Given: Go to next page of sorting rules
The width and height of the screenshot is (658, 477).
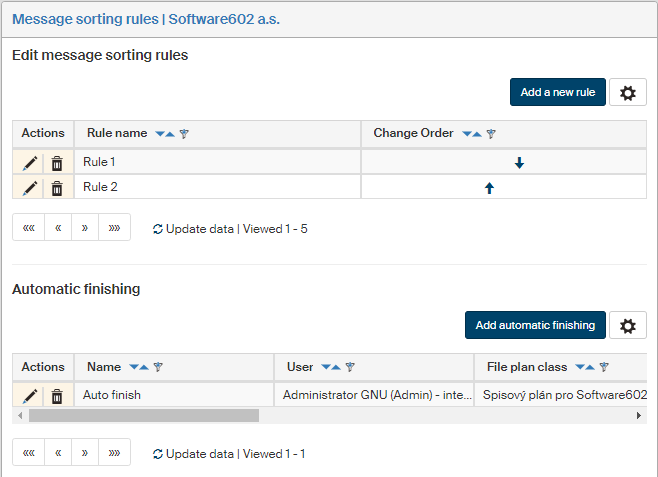Looking at the screenshot, I should coord(85,228).
